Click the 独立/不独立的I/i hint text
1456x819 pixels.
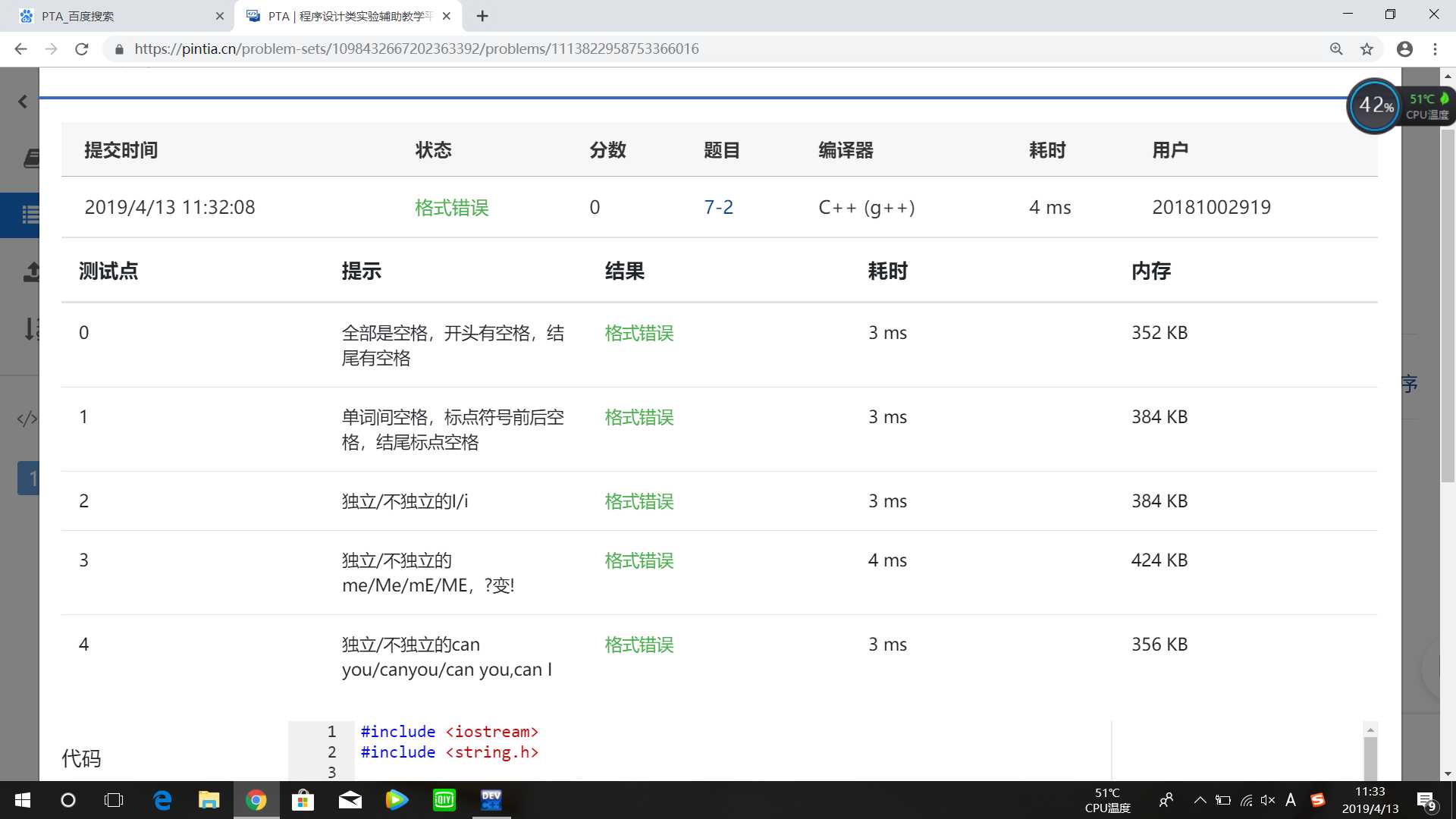click(x=405, y=501)
